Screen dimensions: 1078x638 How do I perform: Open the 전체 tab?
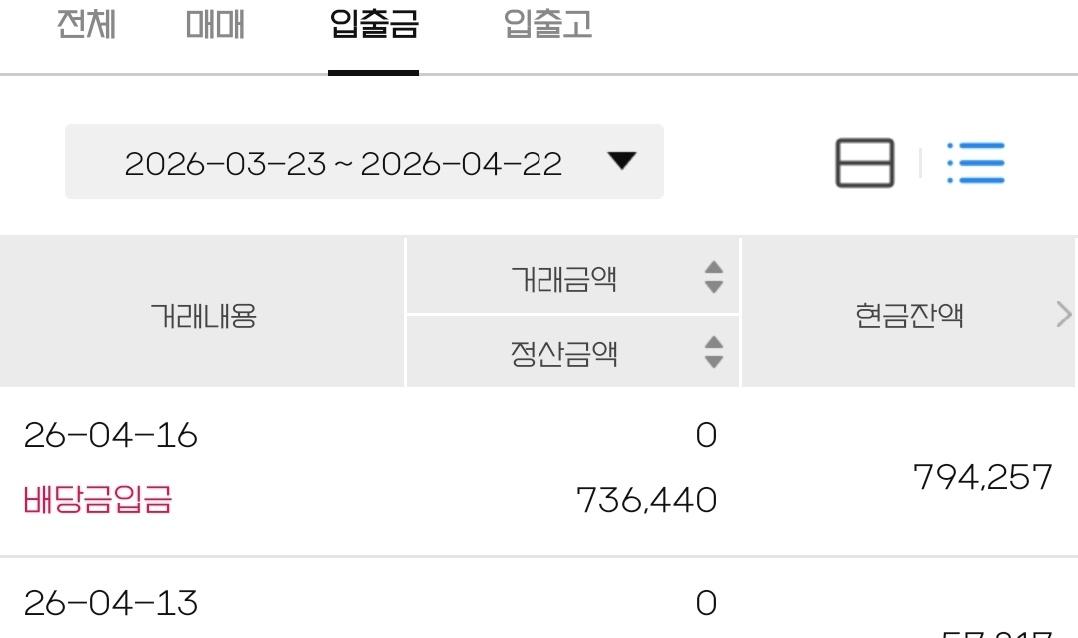tap(86, 25)
